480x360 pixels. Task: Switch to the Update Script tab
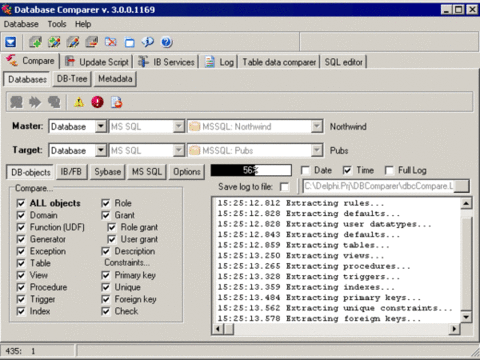tap(97, 62)
